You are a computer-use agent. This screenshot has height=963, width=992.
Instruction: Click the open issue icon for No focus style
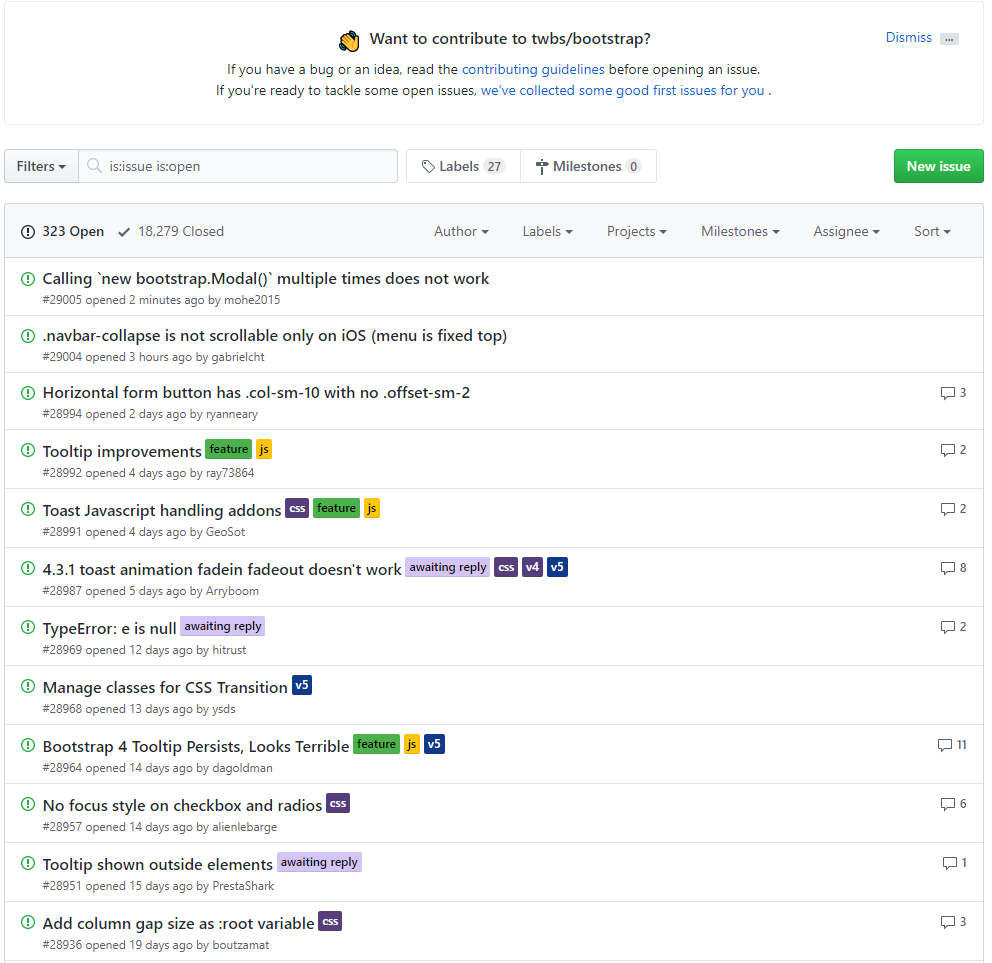pyautogui.click(x=28, y=804)
